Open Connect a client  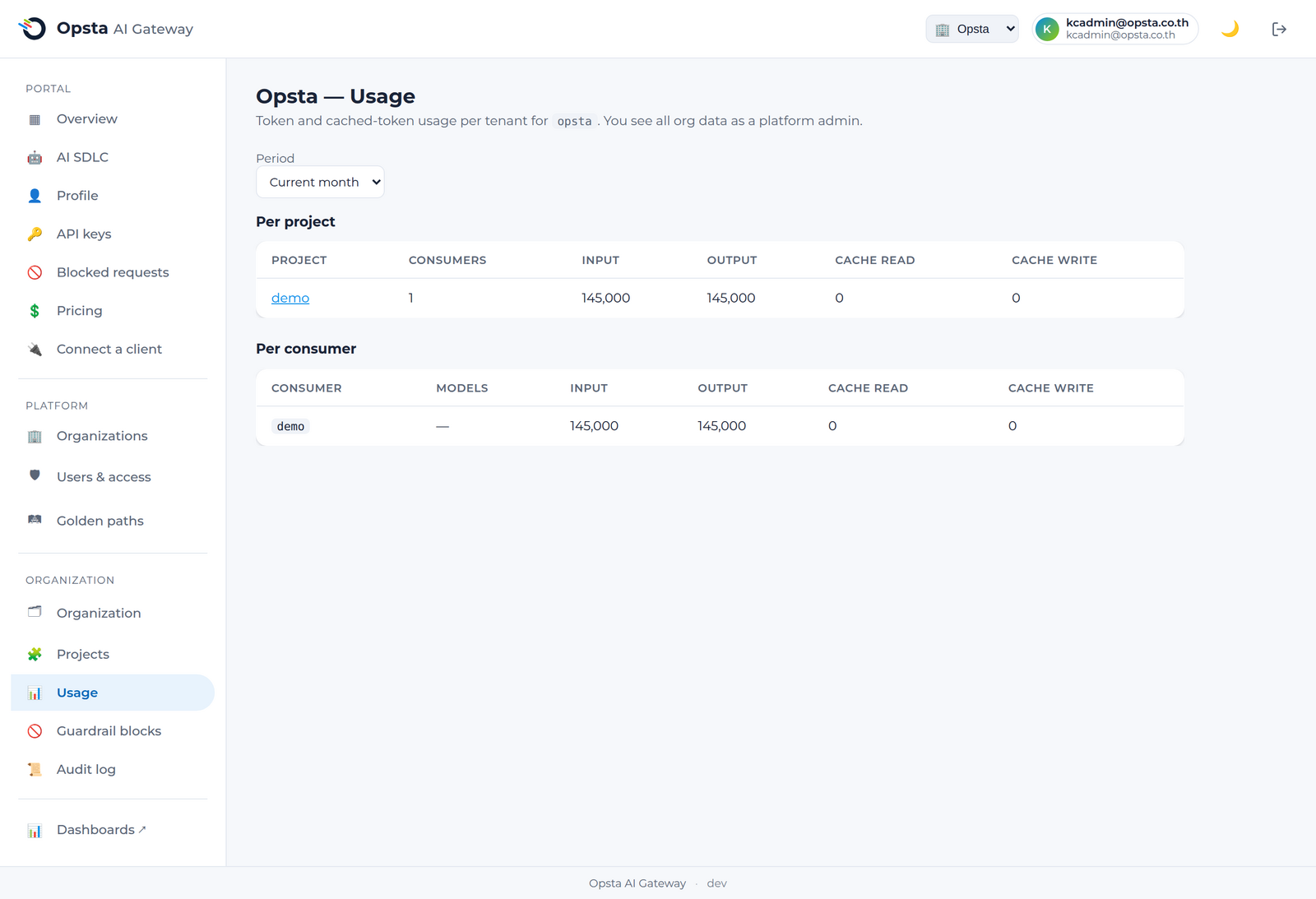113,349
